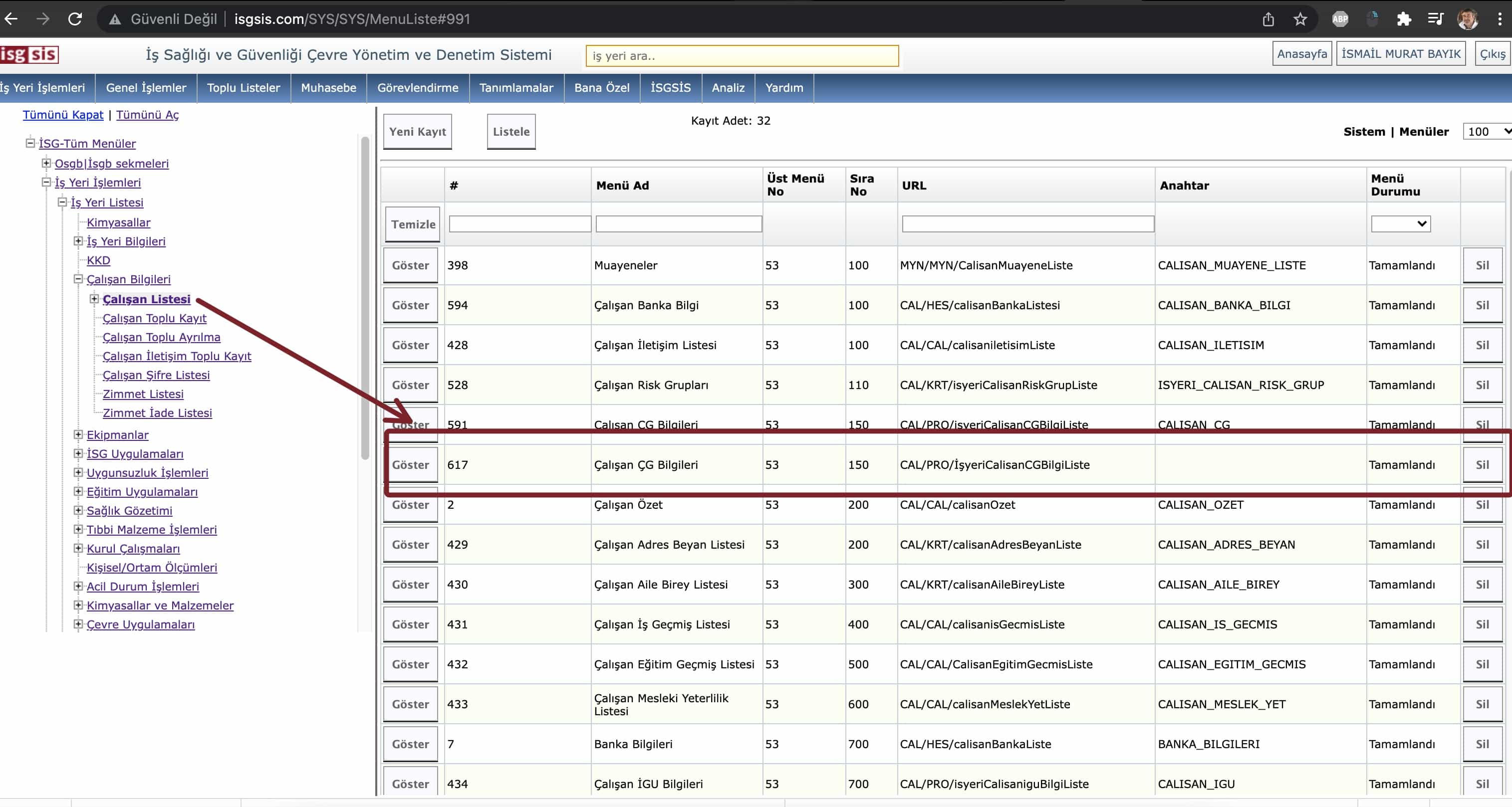1512x807 pixels.
Task: Open the Chrome three-dot menu
Action: [x=1500, y=19]
